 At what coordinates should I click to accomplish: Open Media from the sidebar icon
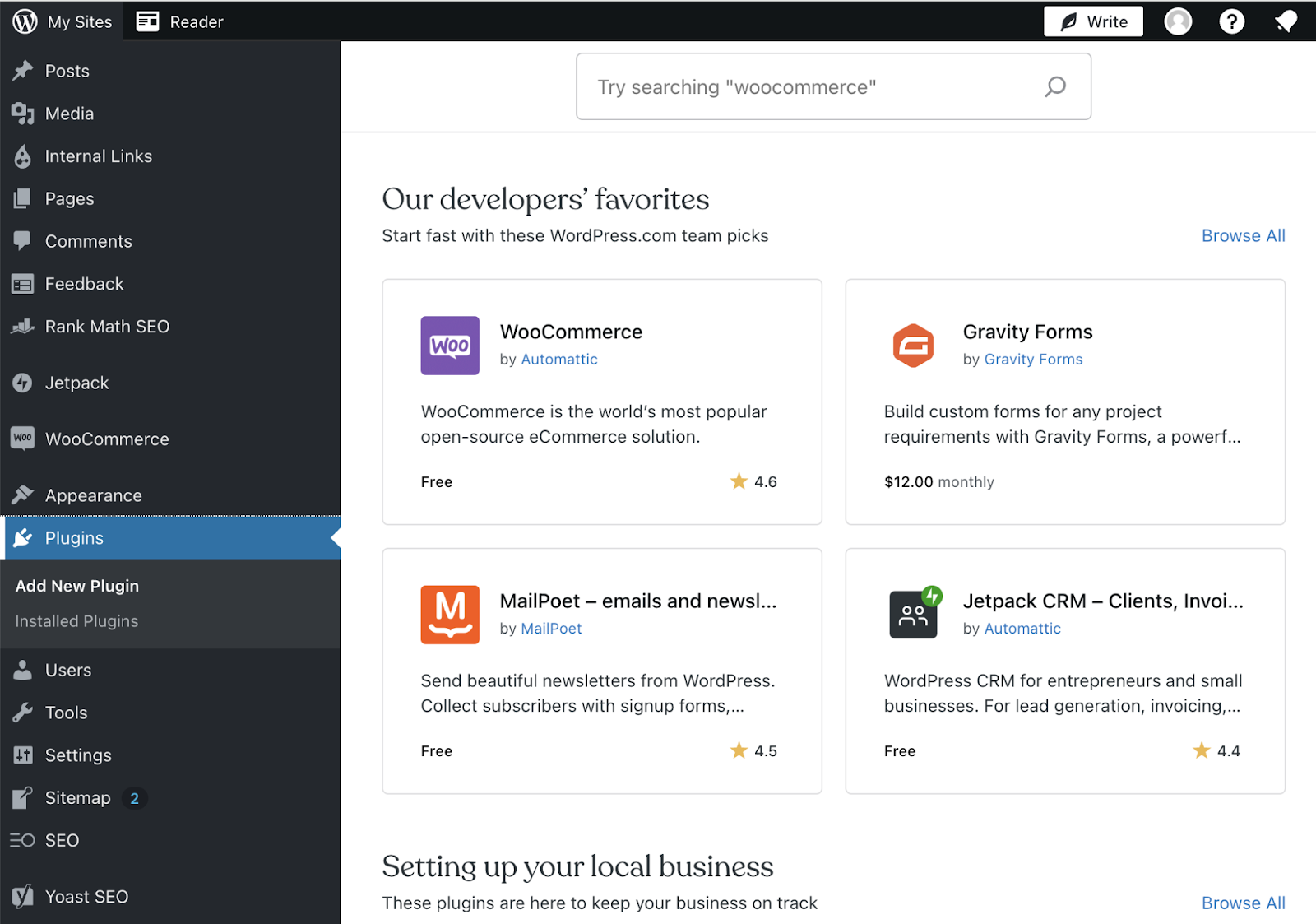coord(24,114)
